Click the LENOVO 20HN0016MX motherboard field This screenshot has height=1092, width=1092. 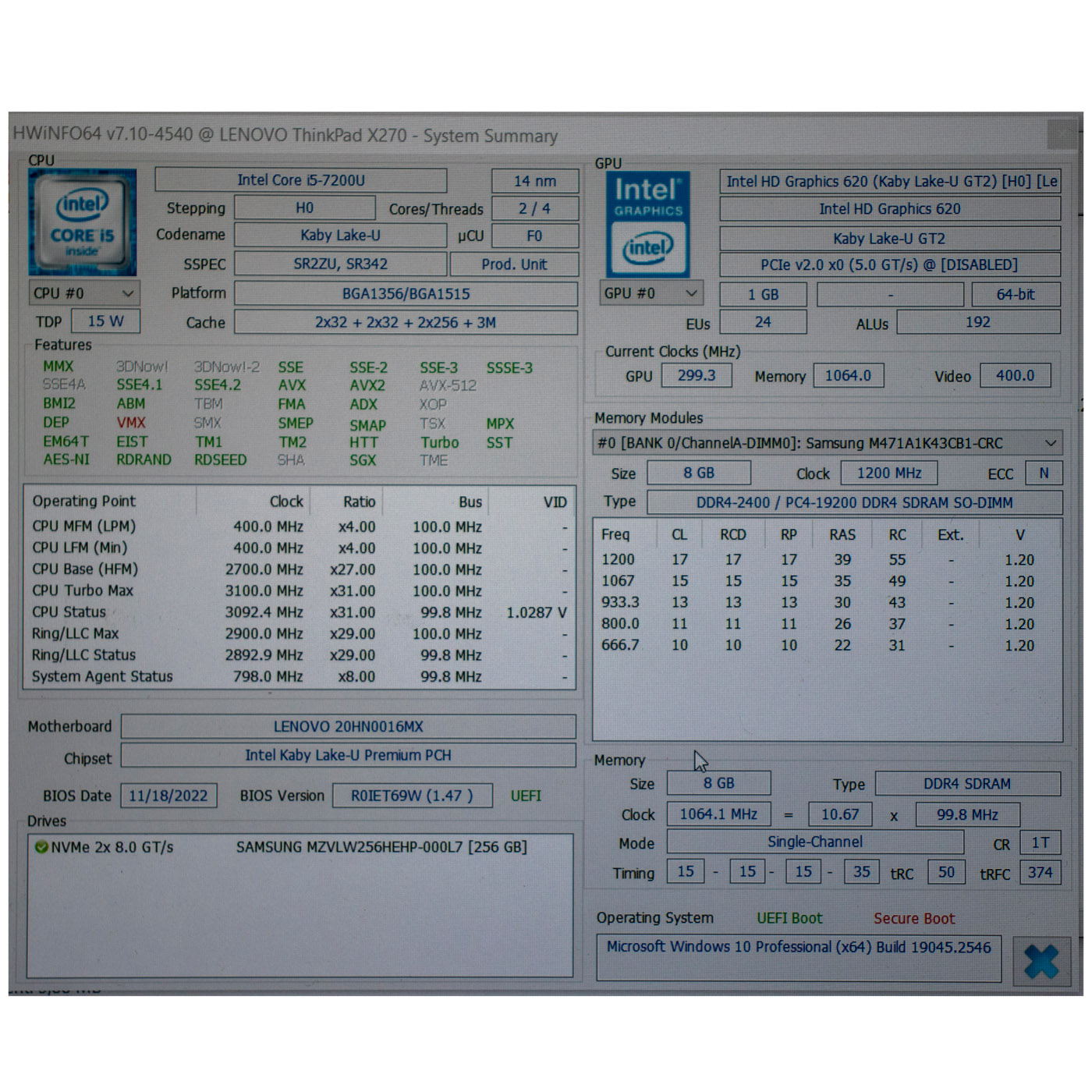(349, 726)
